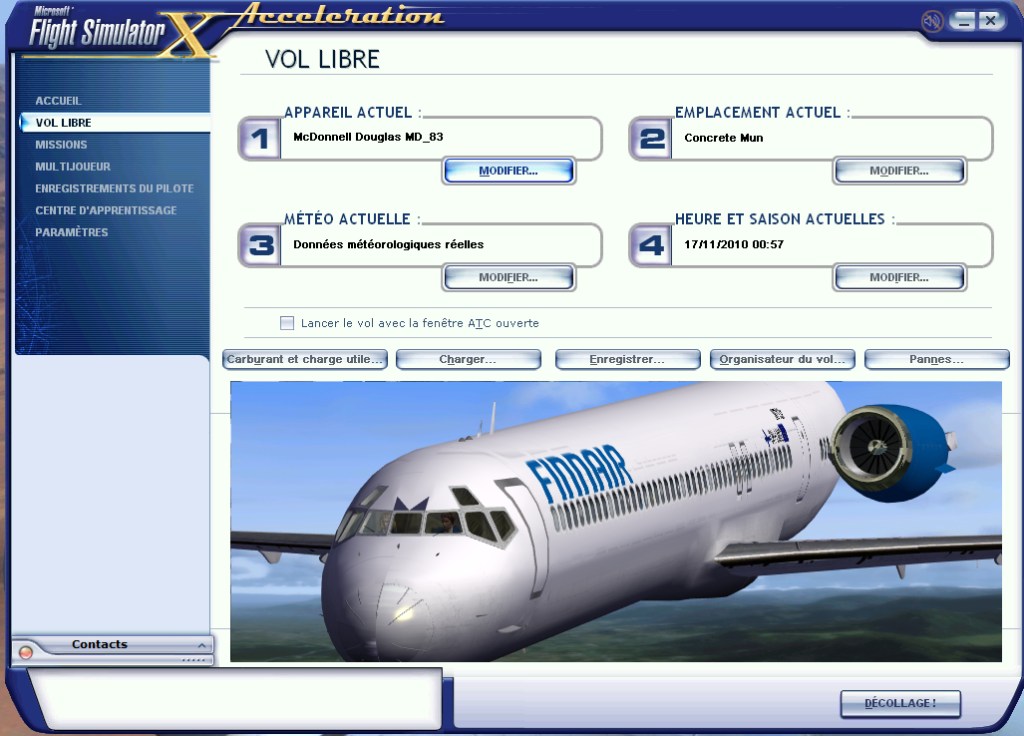Click Modifier under Heure et saison actuelles
This screenshot has width=1024, height=736.
tap(899, 278)
